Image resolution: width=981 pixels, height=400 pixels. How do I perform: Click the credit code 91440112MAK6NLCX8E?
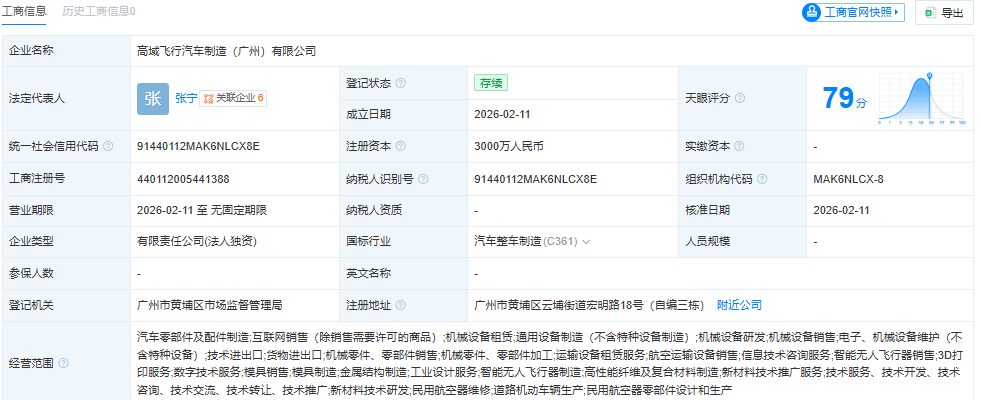click(198, 146)
